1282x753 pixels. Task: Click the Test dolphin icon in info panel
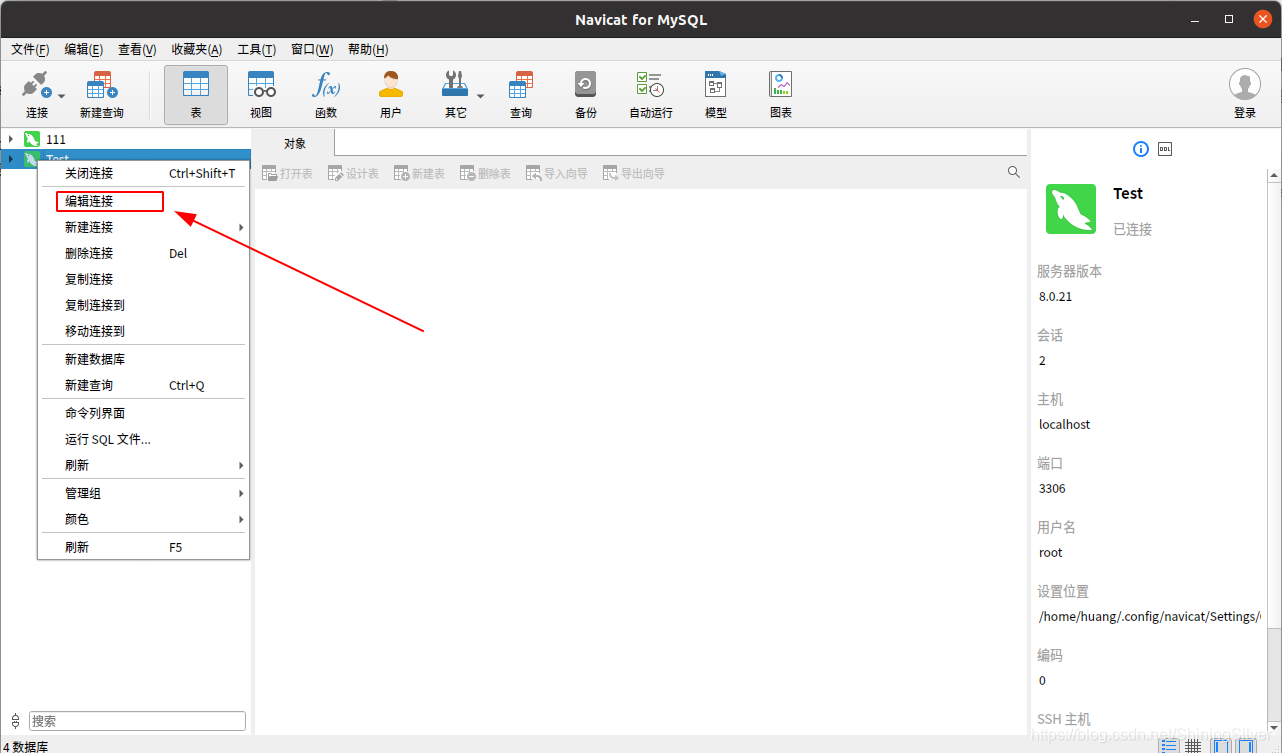(x=1071, y=209)
